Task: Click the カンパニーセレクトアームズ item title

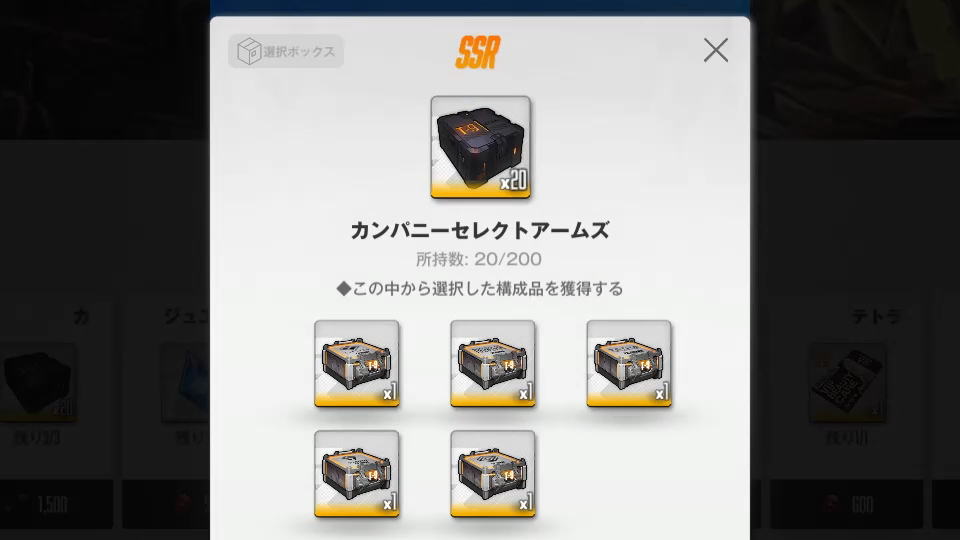Action: [x=479, y=231]
